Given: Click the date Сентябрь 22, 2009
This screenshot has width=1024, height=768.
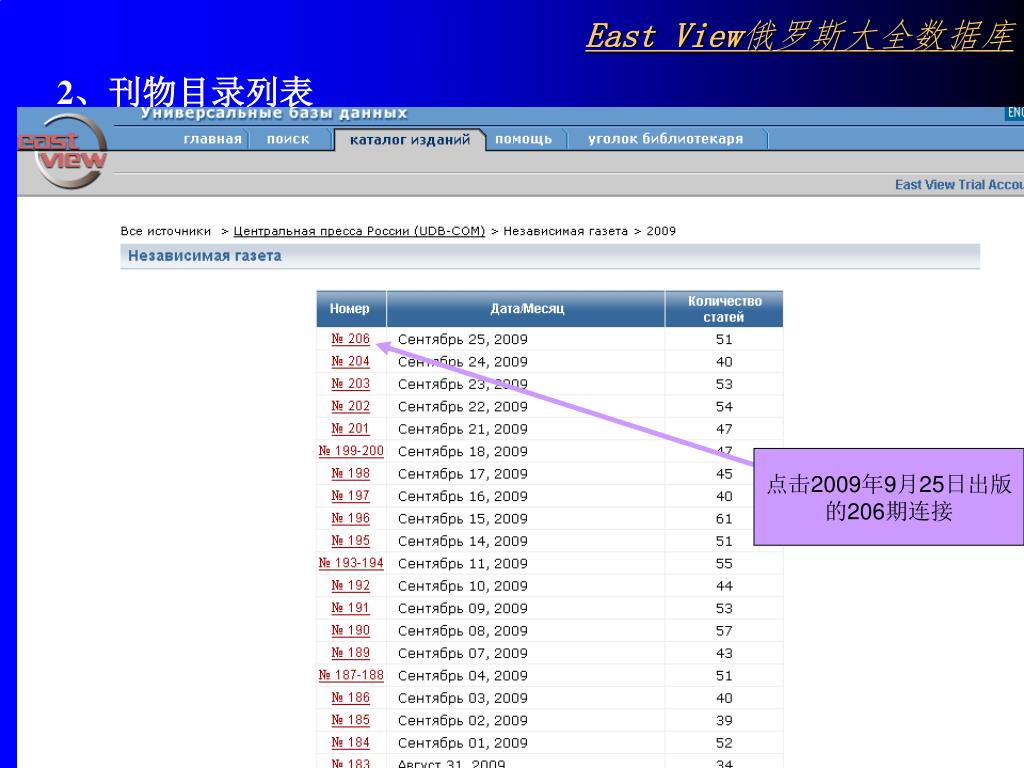Looking at the screenshot, I should [x=463, y=407].
